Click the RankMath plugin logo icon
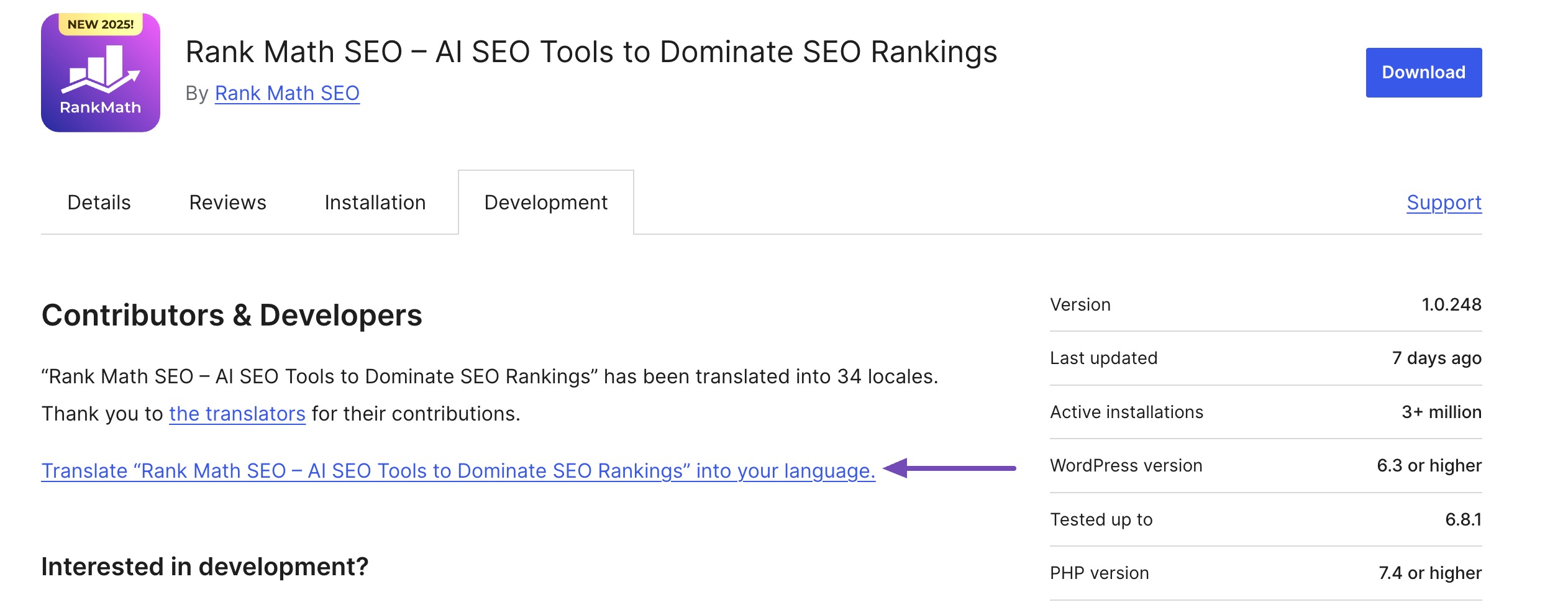The width and height of the screenshot is (1568, 615). pos(101,78)
